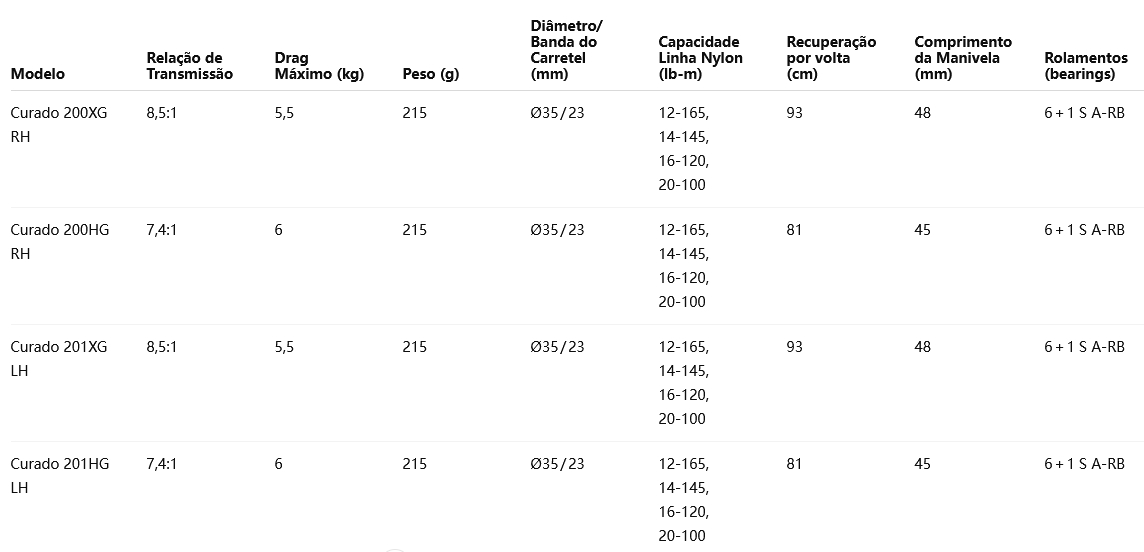This screenshot has width=1144, height=552.
Task: Click the Curado 200XG RH model cell
Action: pos(60,125)
